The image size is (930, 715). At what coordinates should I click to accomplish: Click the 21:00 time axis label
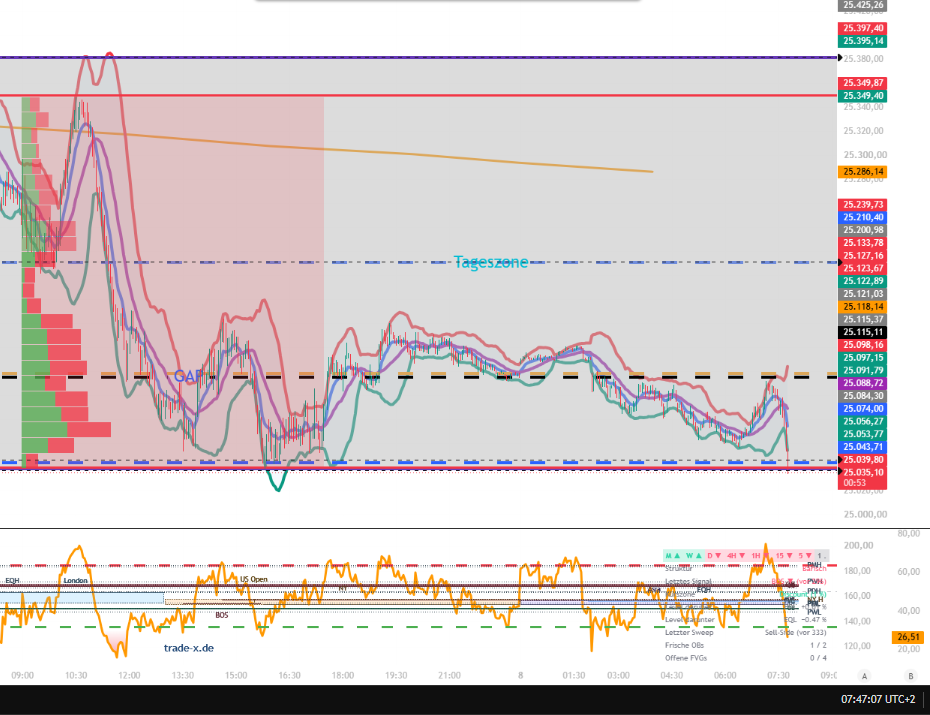point(450,676)
